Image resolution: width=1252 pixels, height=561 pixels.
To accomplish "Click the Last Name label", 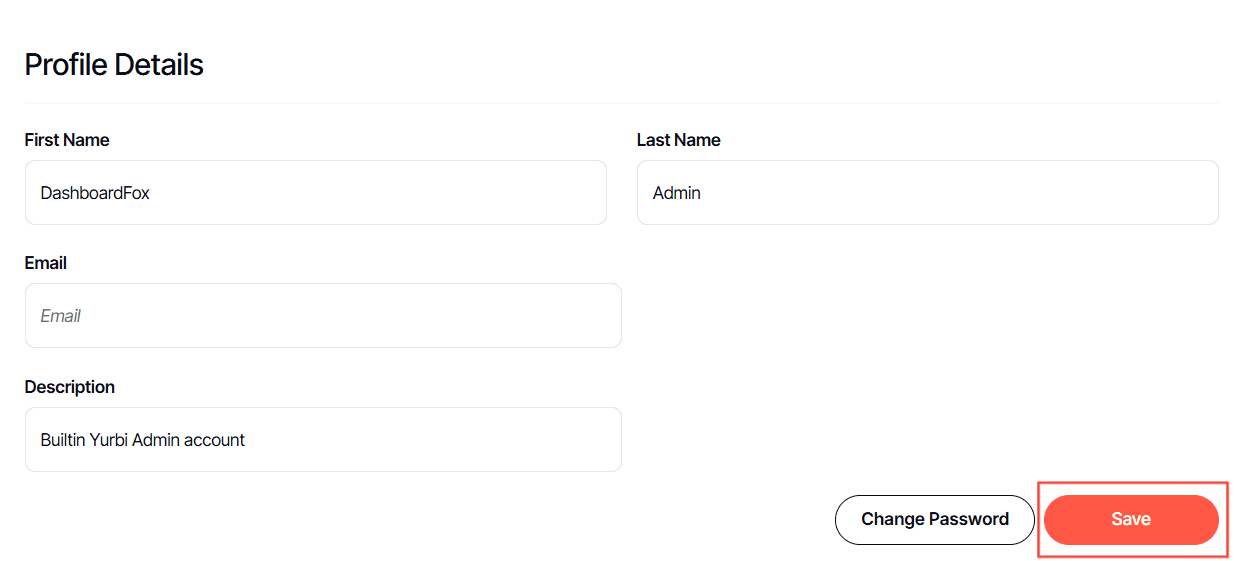I will click(678, 140).
